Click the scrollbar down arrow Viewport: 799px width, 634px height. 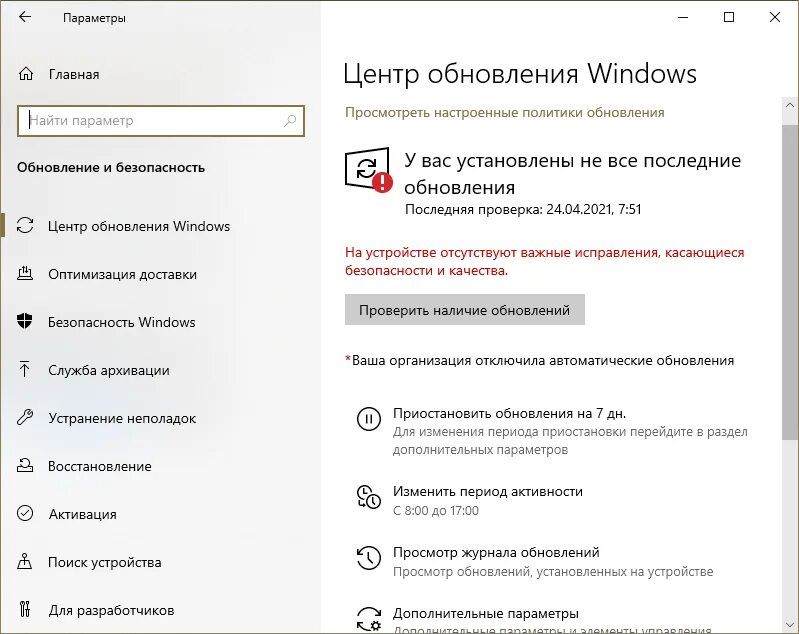point(790,625)
